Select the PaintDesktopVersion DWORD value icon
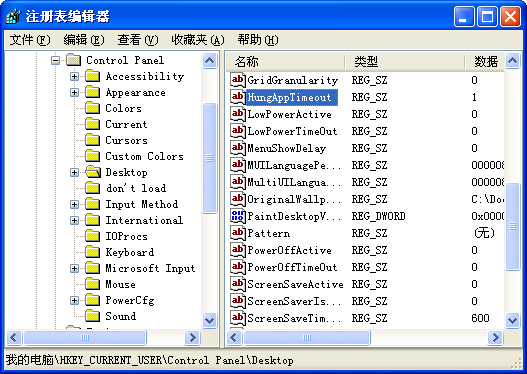This screenshot has height=374, width=527. pos(237,216)
